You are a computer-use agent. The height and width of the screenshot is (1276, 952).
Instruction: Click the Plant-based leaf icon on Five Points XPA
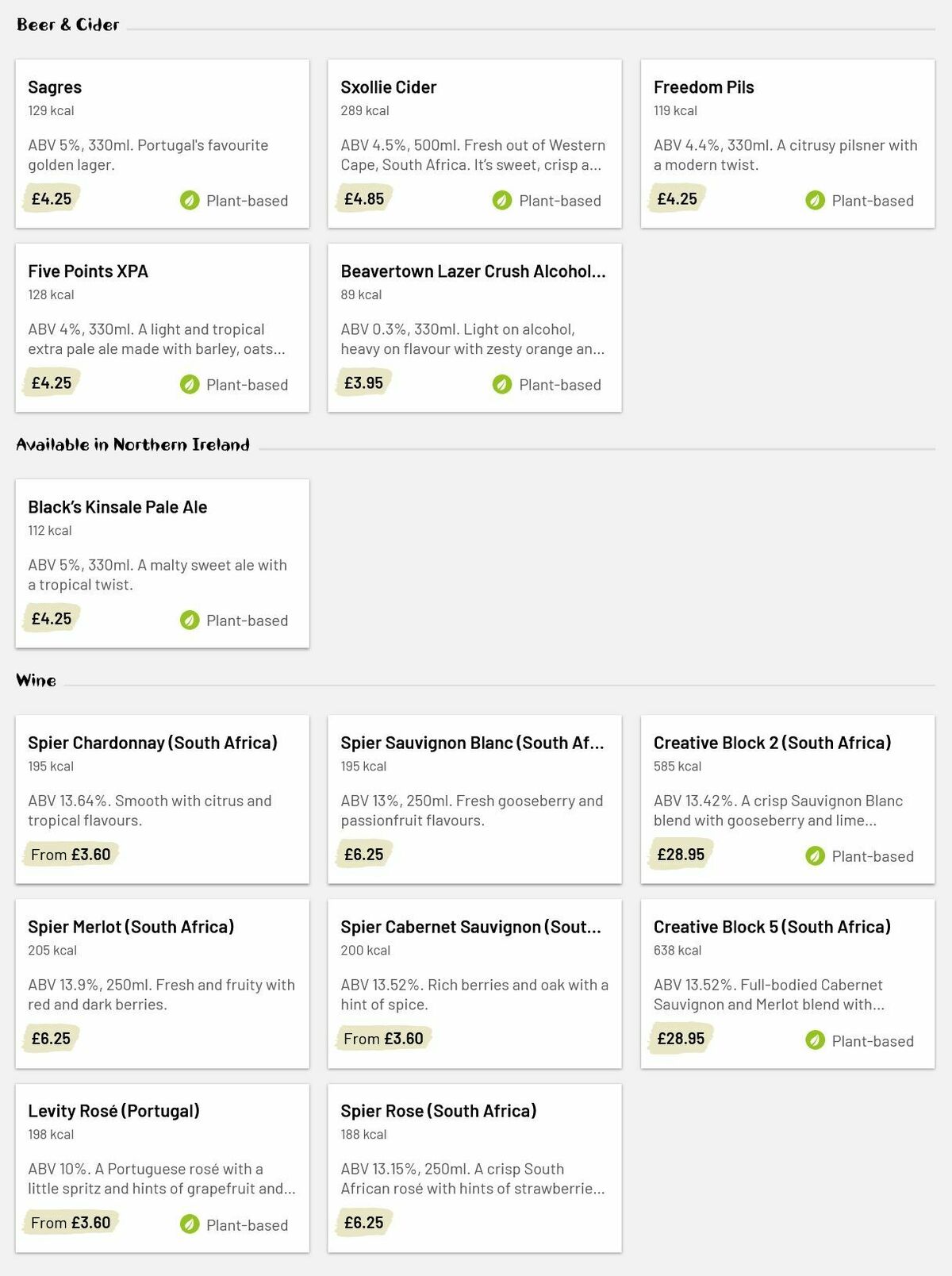point(189,385)
